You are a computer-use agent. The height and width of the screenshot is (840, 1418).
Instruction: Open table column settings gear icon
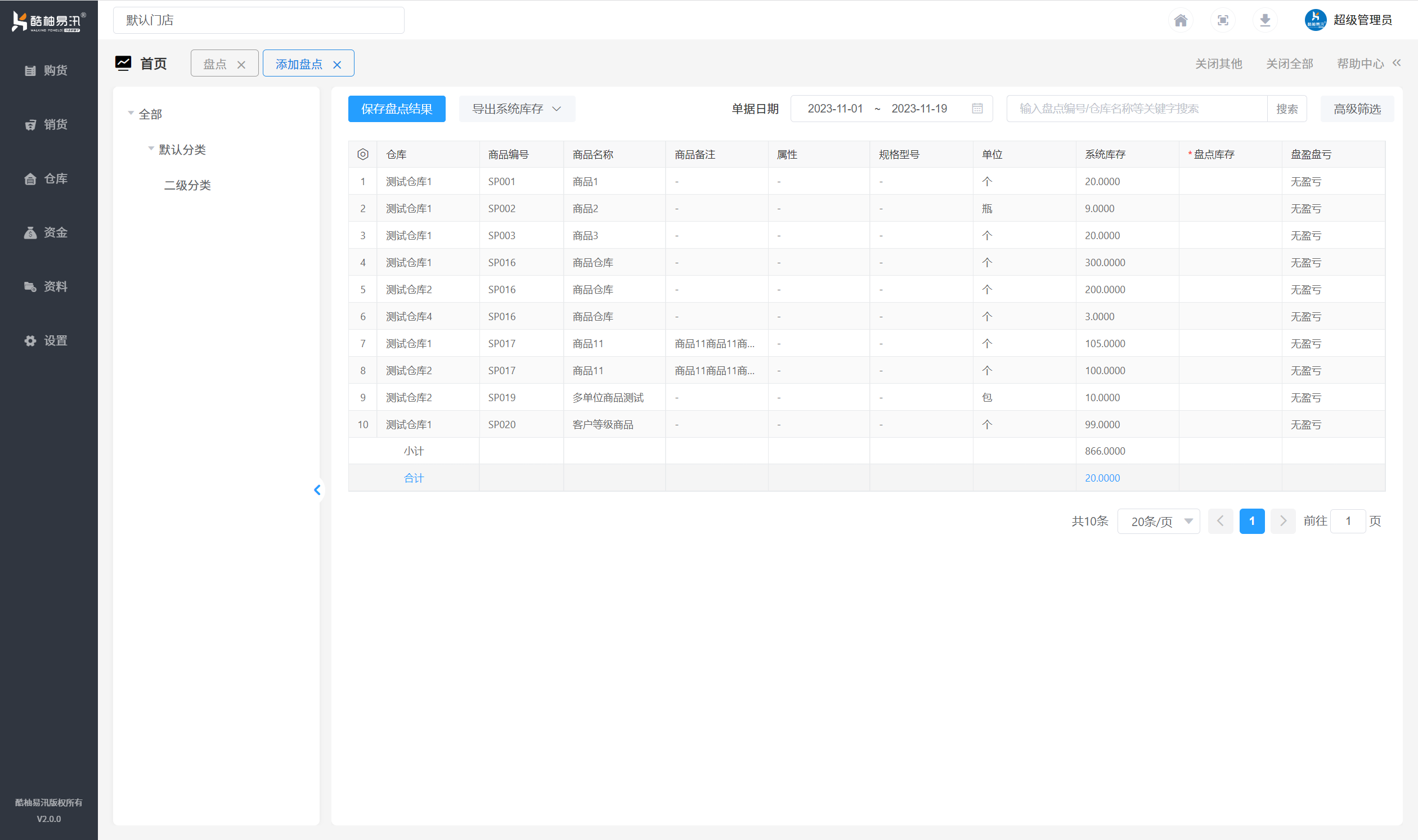(363, 154)
